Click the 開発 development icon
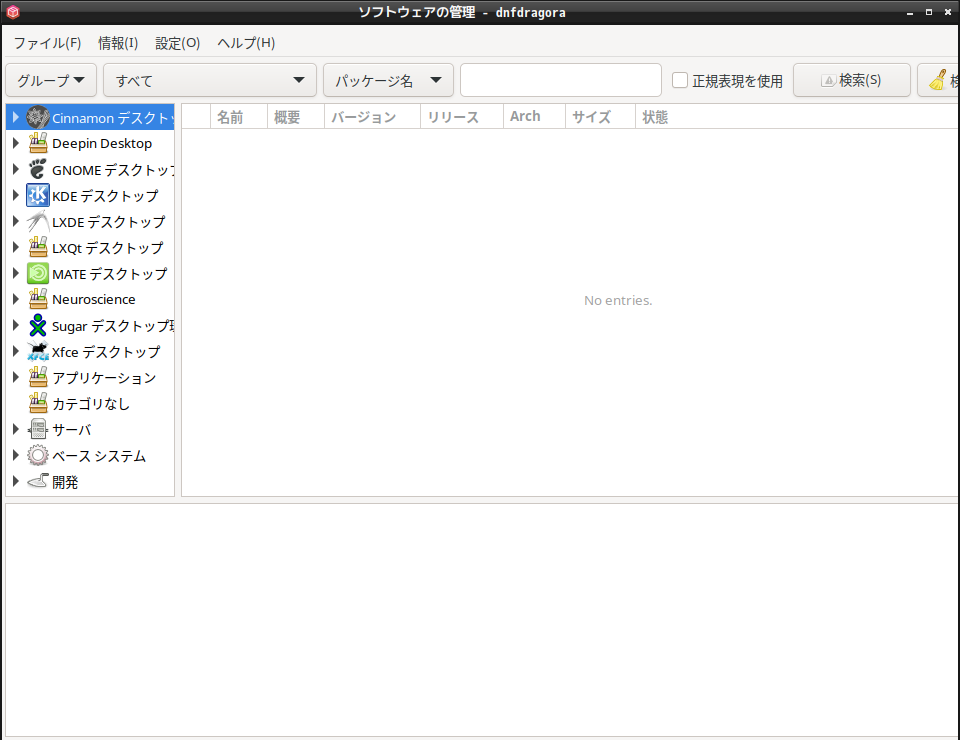This screenshot has width=960, height=740. click(x=38, y=481)
